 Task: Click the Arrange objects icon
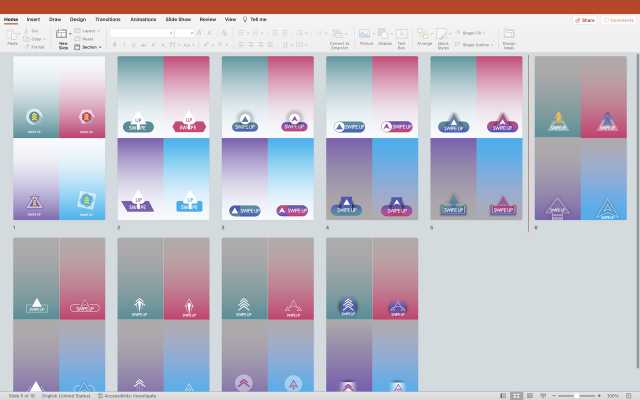(x=424, y=34)
